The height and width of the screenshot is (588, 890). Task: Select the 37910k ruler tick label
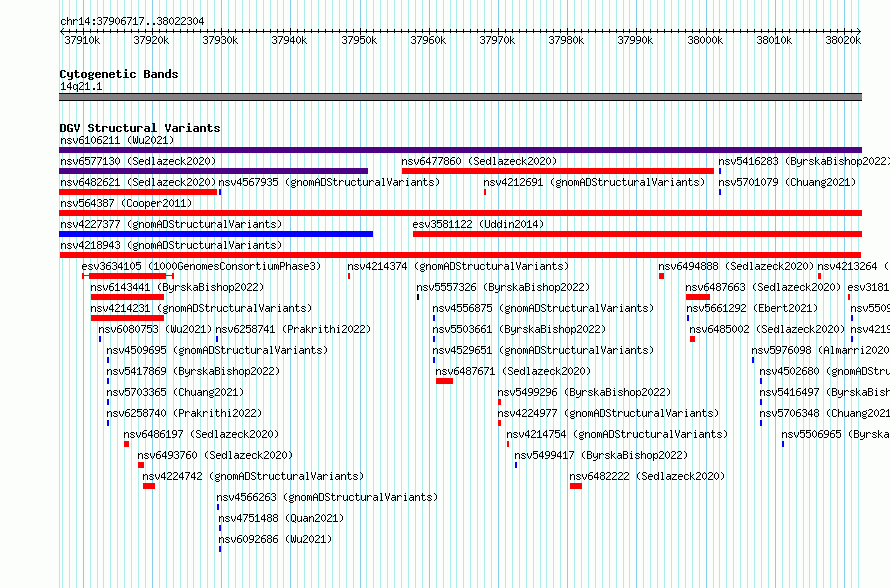click(82, 40)
